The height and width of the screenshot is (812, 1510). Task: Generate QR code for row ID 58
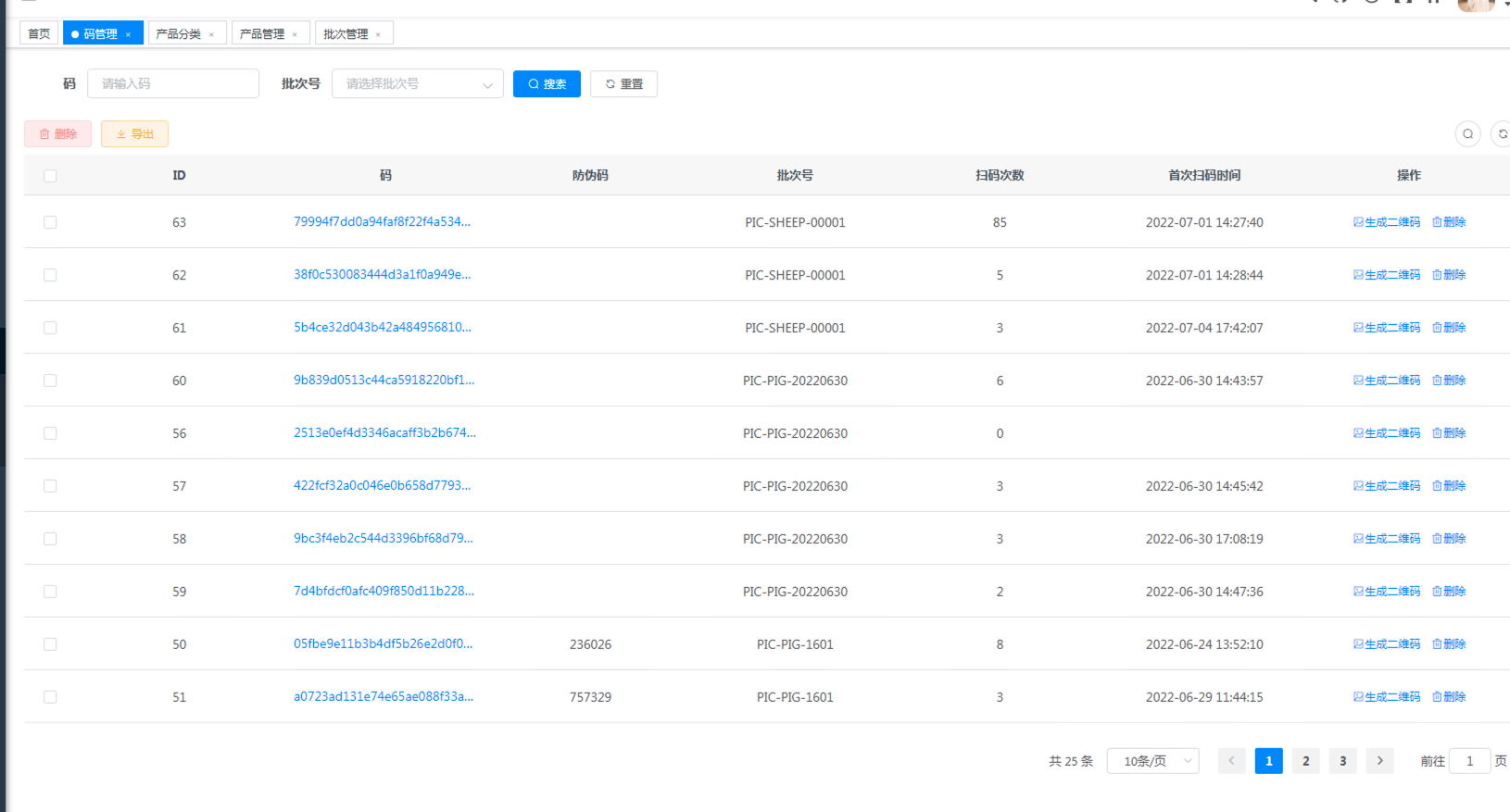[1386, 539]
